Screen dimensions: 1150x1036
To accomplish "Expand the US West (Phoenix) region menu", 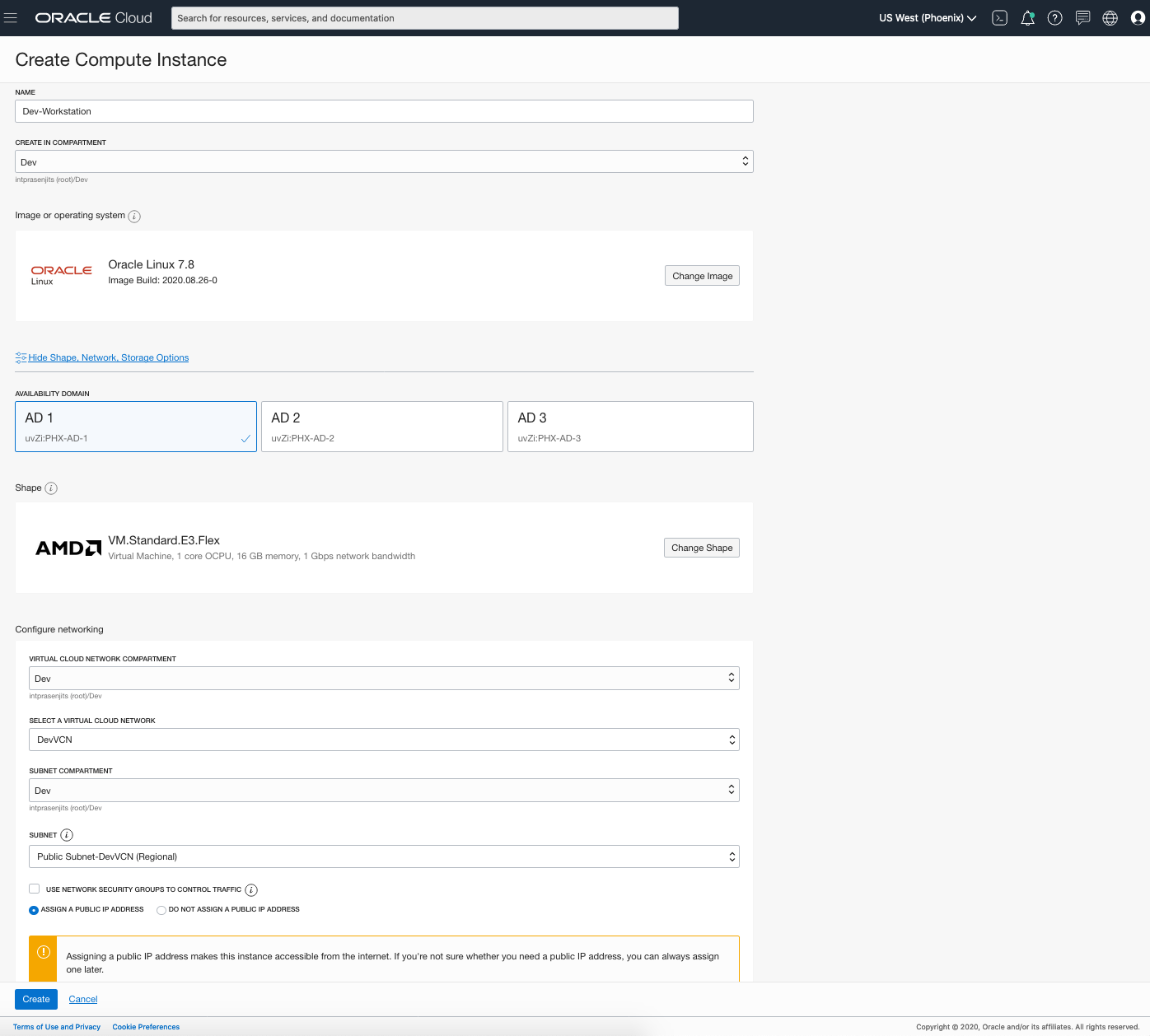I will pyautogui.click(x=927, y=18).
